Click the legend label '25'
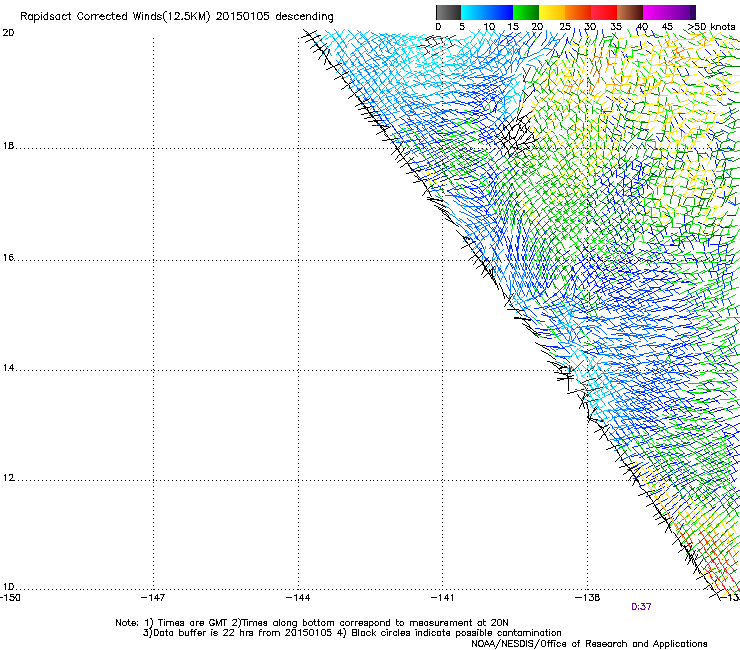 click(x=565, y=27)
